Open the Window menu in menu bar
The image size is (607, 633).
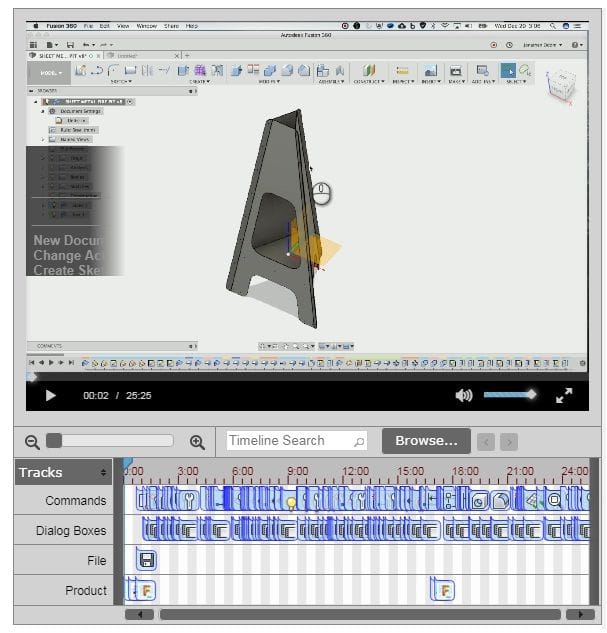point(146,26)
